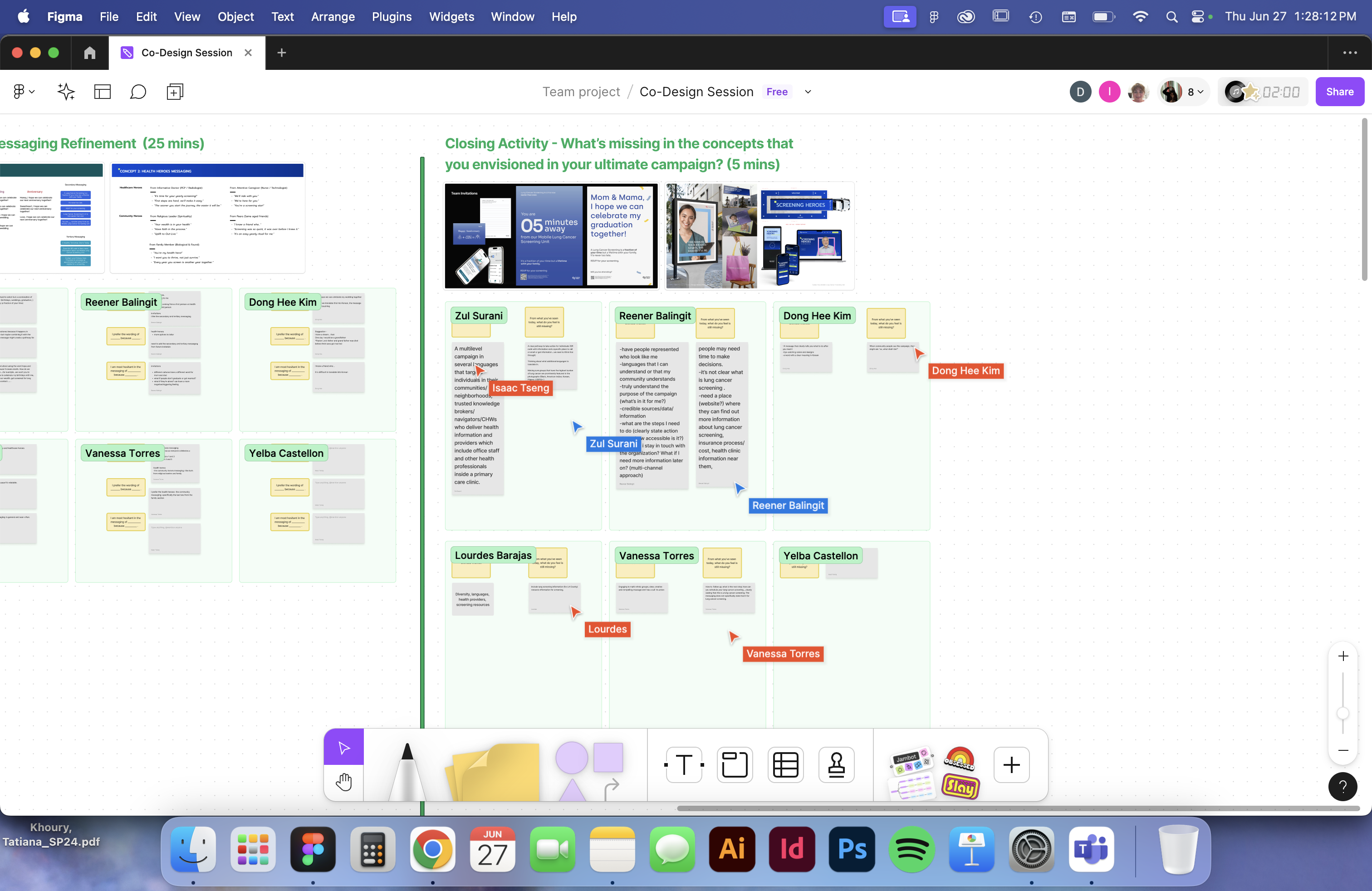The width and height of the screenshot is (1372, 891).
Task: Pick the sticky note tool
Action: tap(495, 772)
